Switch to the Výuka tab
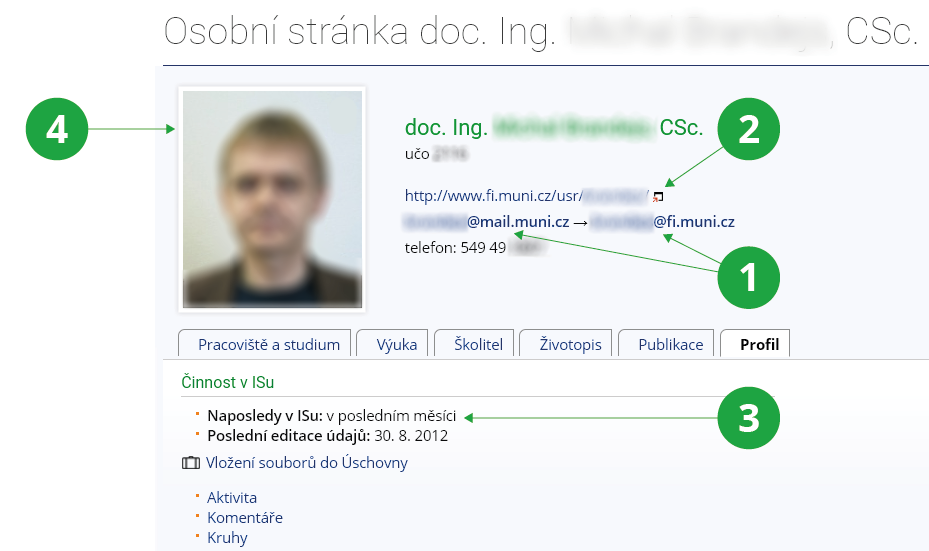Image resolution: width=929 pixels, height=551 pixels. 397,344
